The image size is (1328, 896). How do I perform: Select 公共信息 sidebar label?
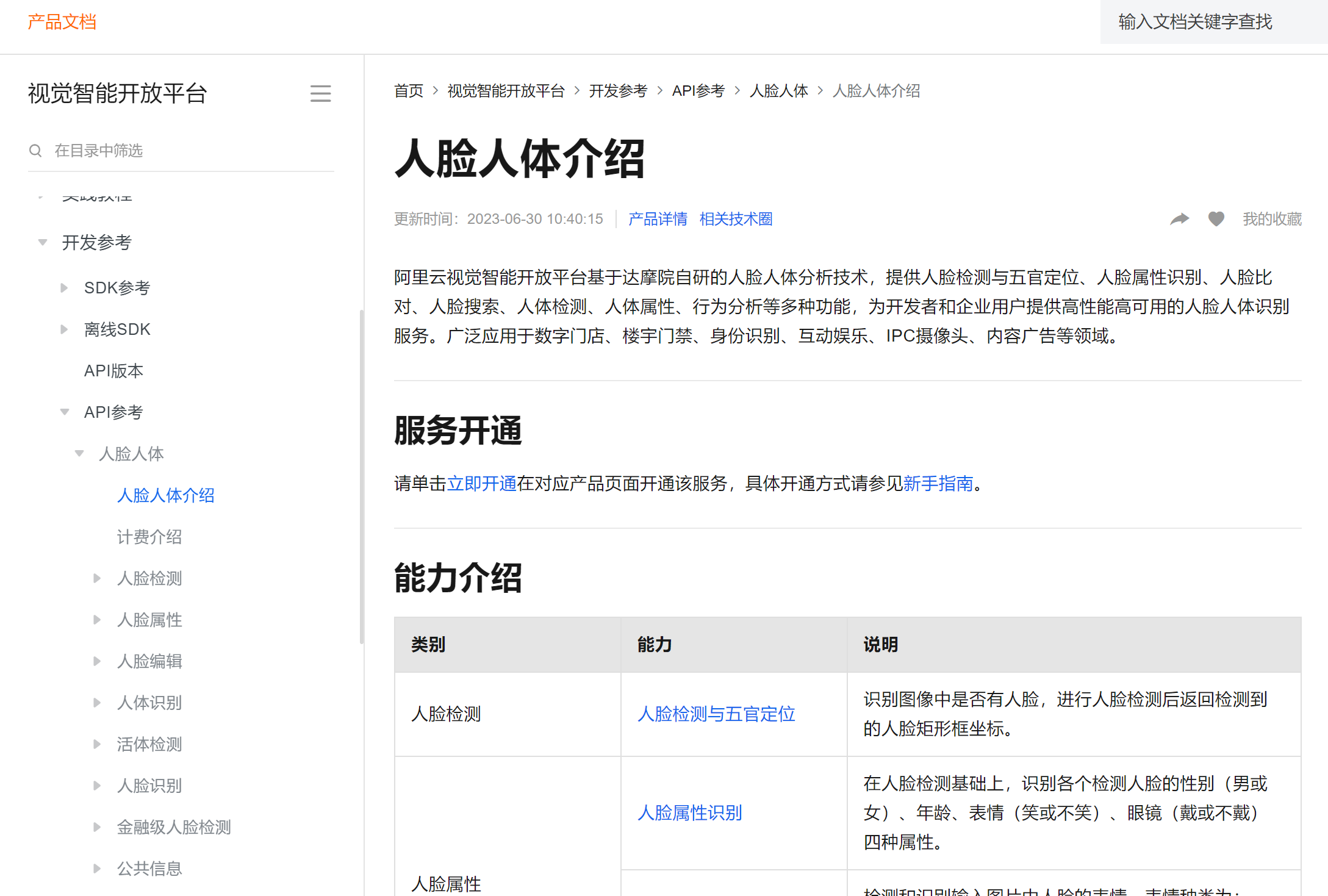(149, 869)
